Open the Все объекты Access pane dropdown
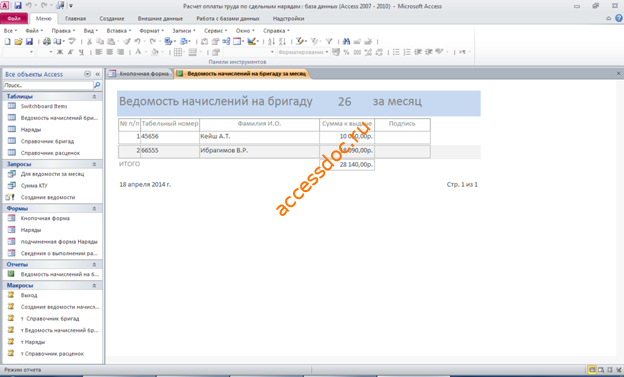This screenshot has width=624, height=377. tap(88, 74)
